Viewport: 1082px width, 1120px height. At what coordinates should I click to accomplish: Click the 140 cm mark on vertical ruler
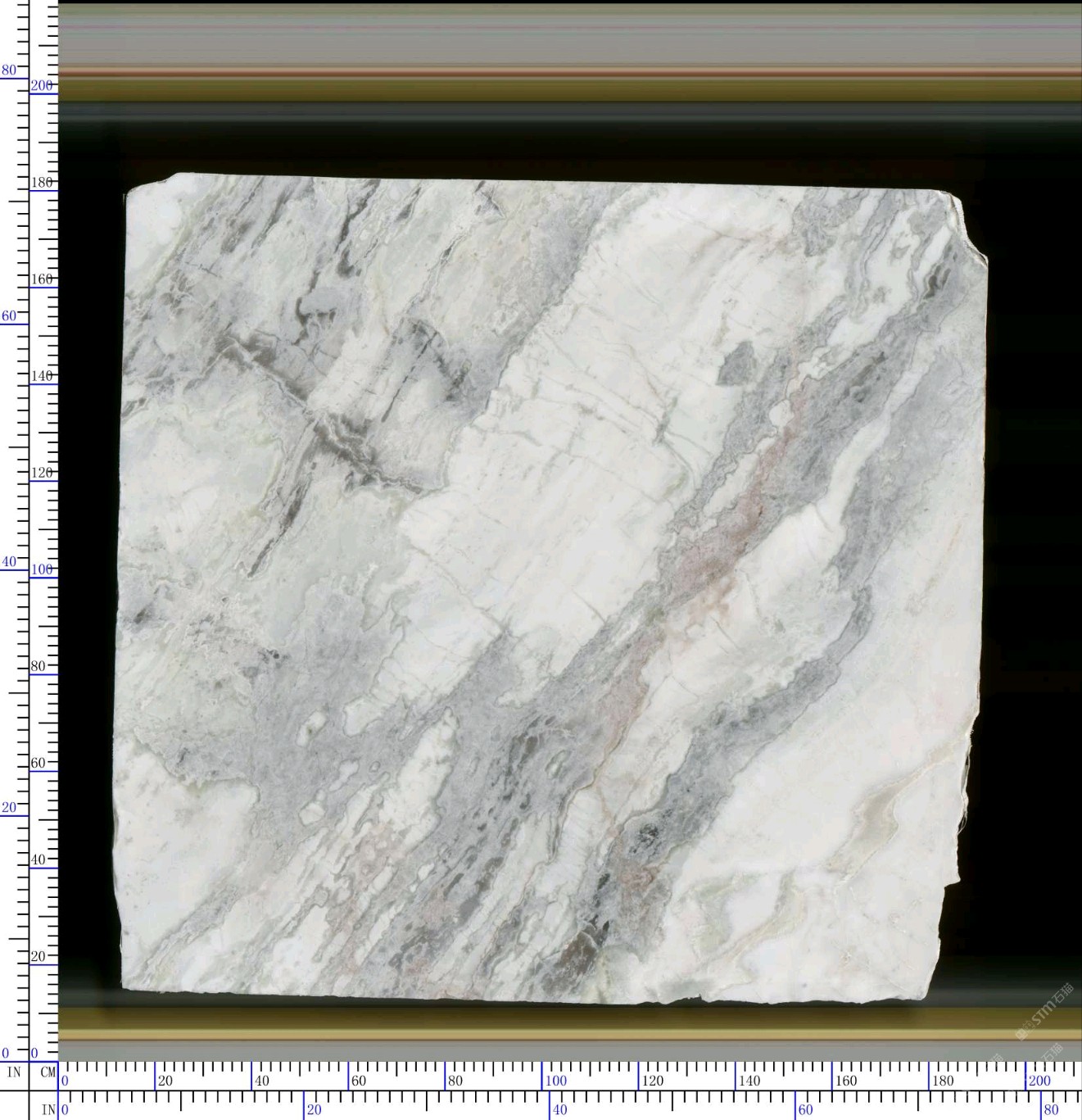42,376
